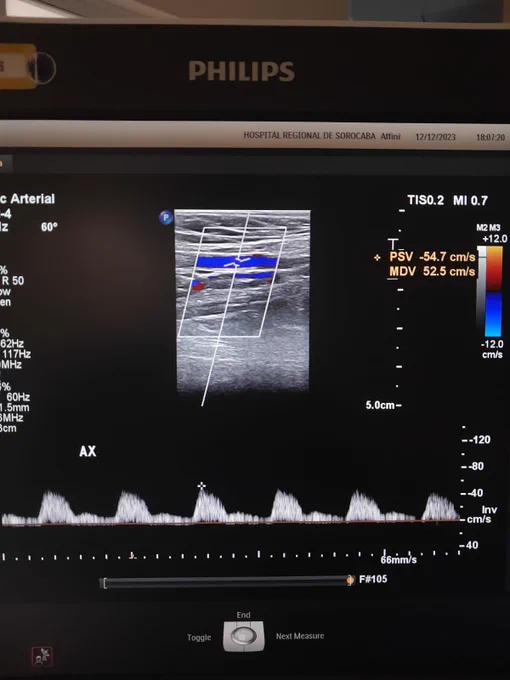Viewport: 510px width, 680px height.
Task: Click the 1.5mm sample volume value
Action: pyautogui.click(x=14, y=407)
